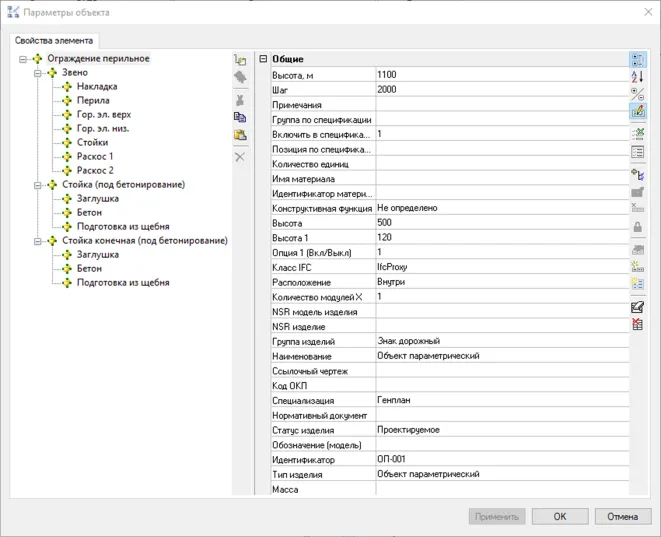
Task: Collapse the Звено tree branch
Action: 38,73
